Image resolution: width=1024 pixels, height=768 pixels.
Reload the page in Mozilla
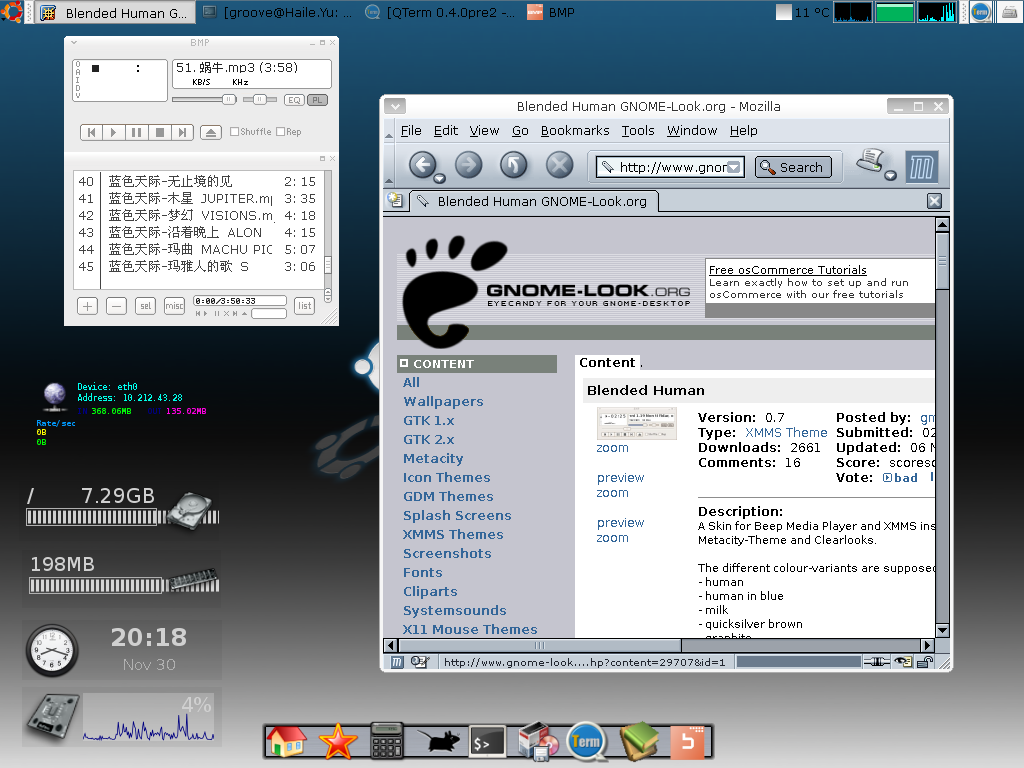513,165
